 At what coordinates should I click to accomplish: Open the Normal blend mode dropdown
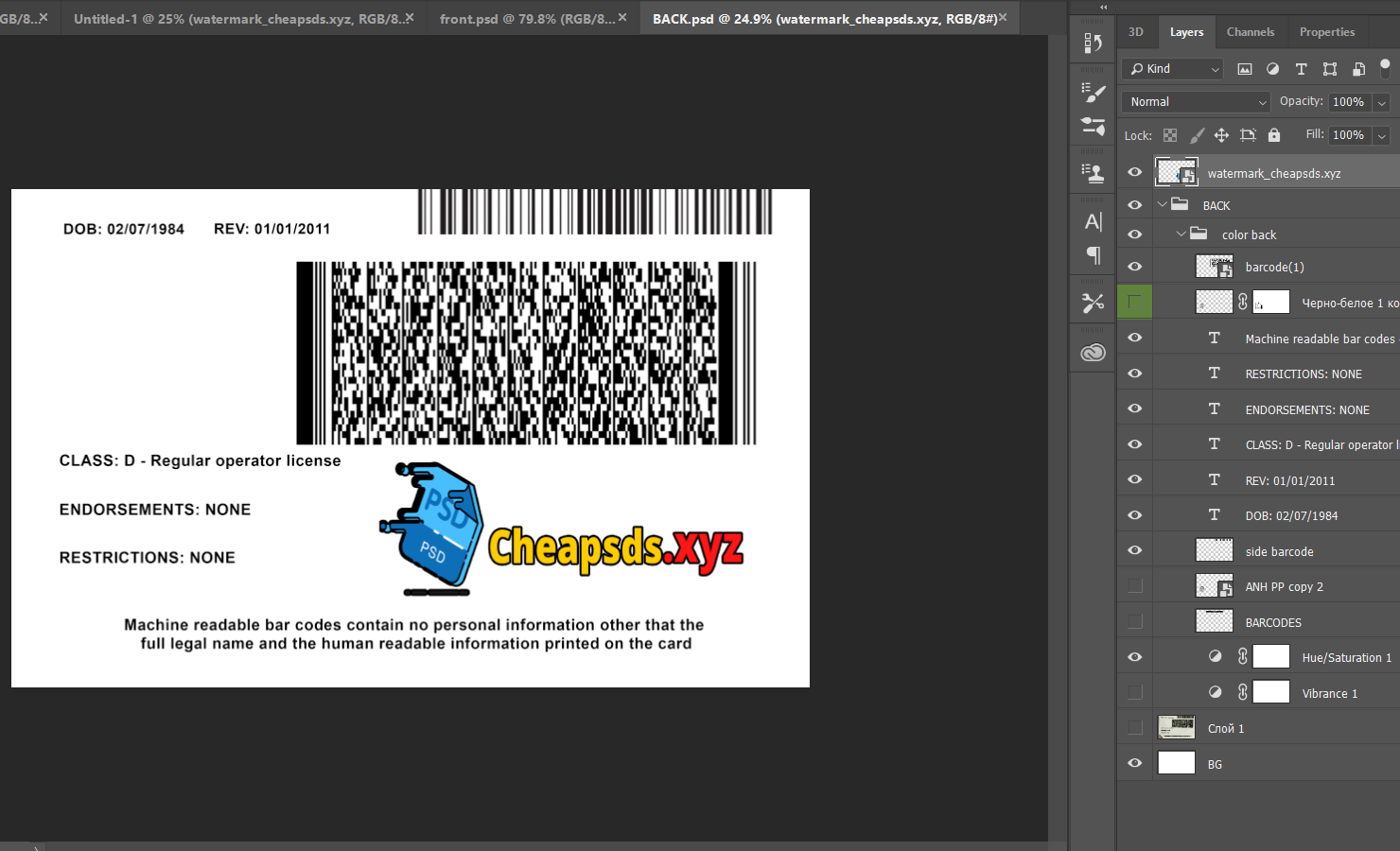[1196, 102]
